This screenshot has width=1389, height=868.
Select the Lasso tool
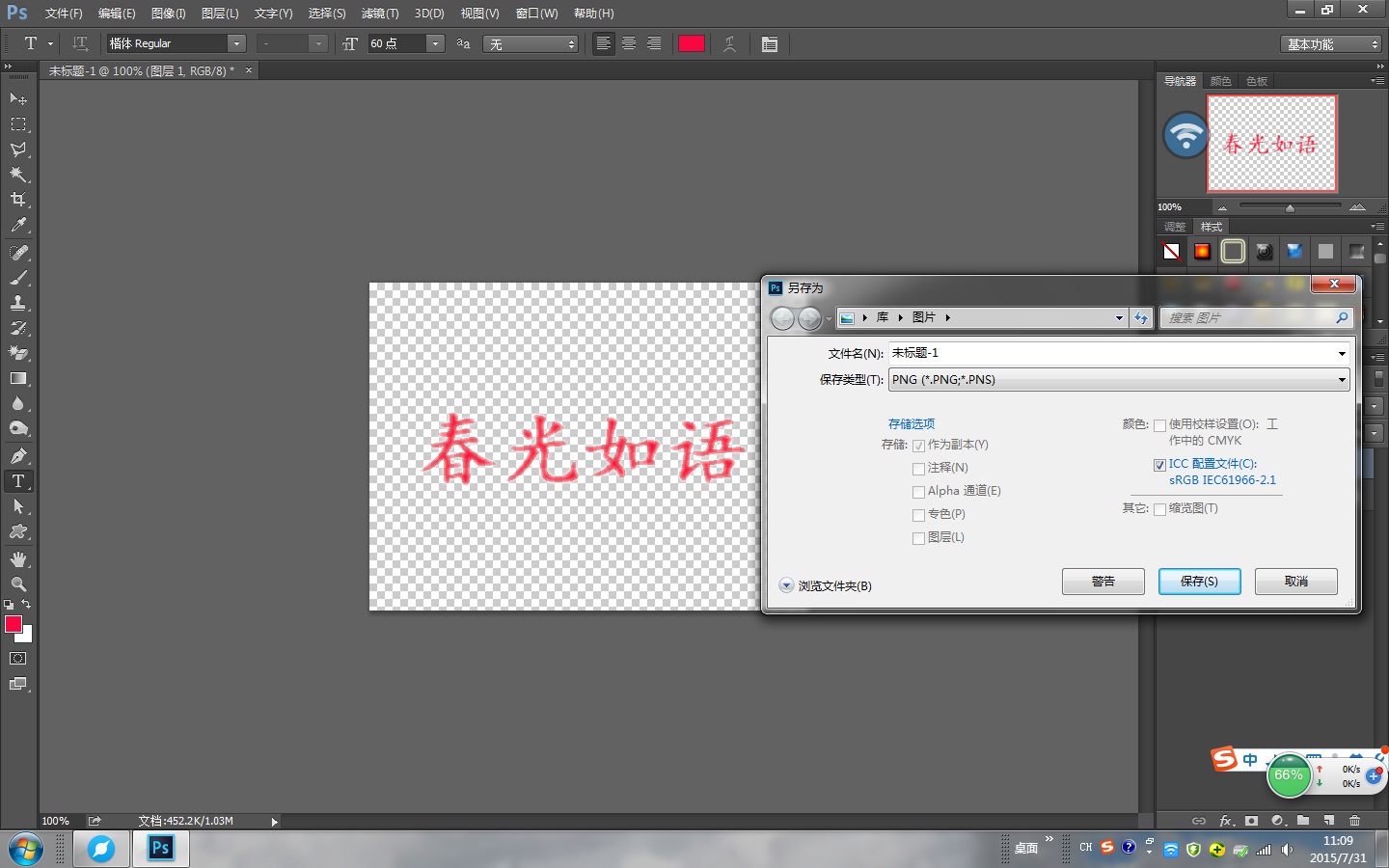pyautogui.click(x=17, y=149)
